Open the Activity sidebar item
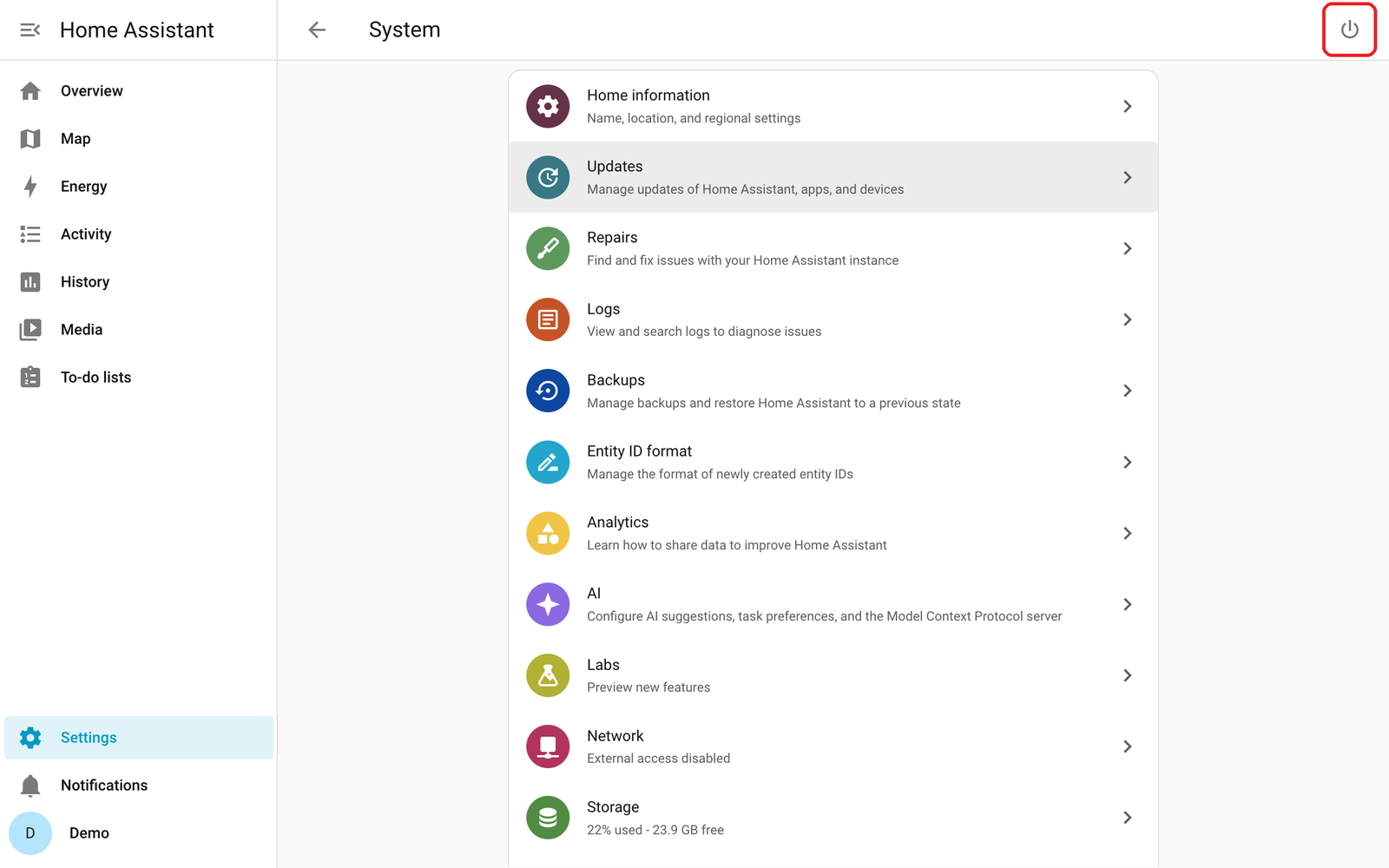Viewport: 1389px width, 868px height. tap(139, 234)
